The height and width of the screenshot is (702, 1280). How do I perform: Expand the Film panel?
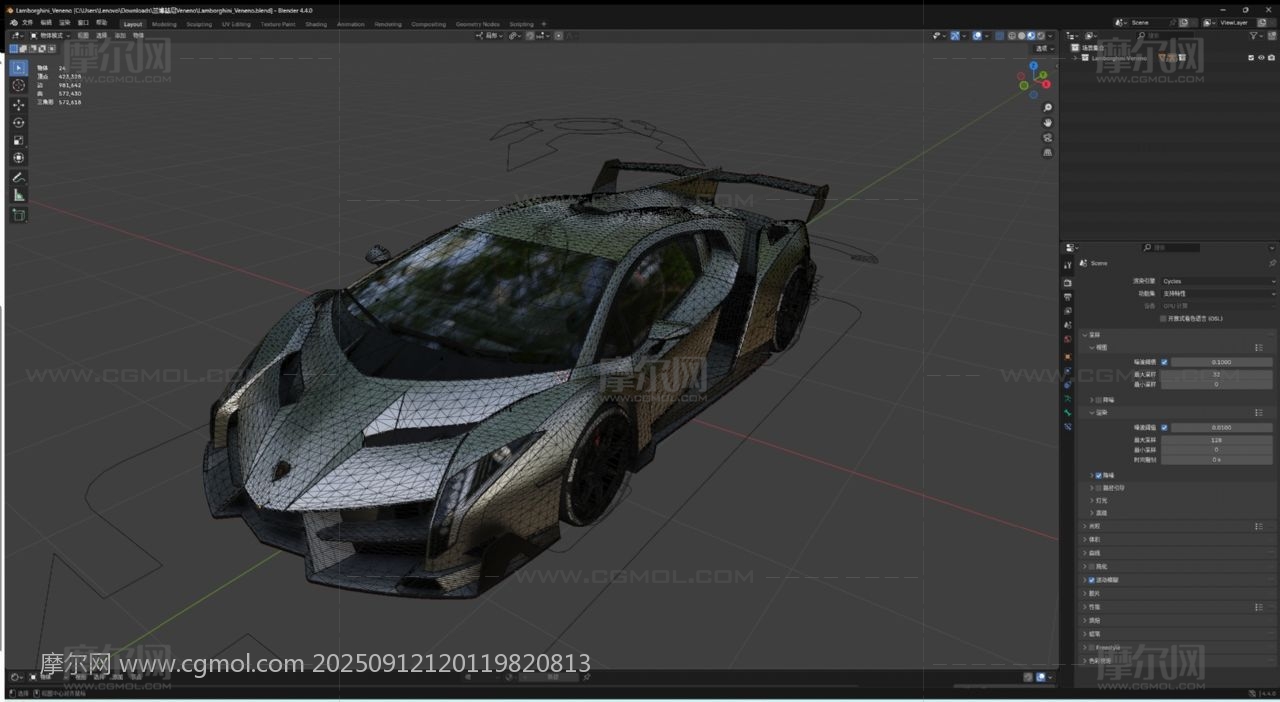(1085, 594)
